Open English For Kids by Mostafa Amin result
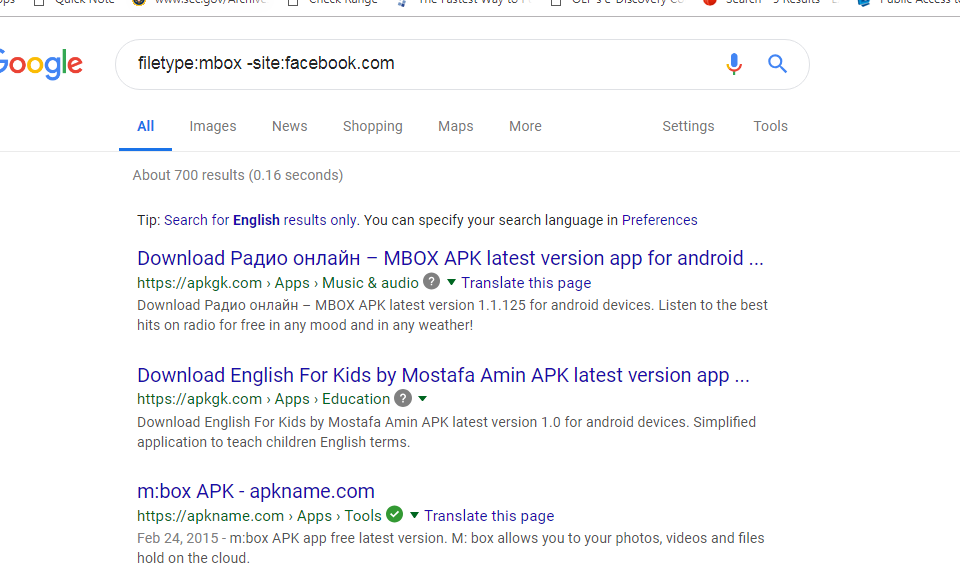Viewport: 960px width, 569px height. click(x=443, y=375)
